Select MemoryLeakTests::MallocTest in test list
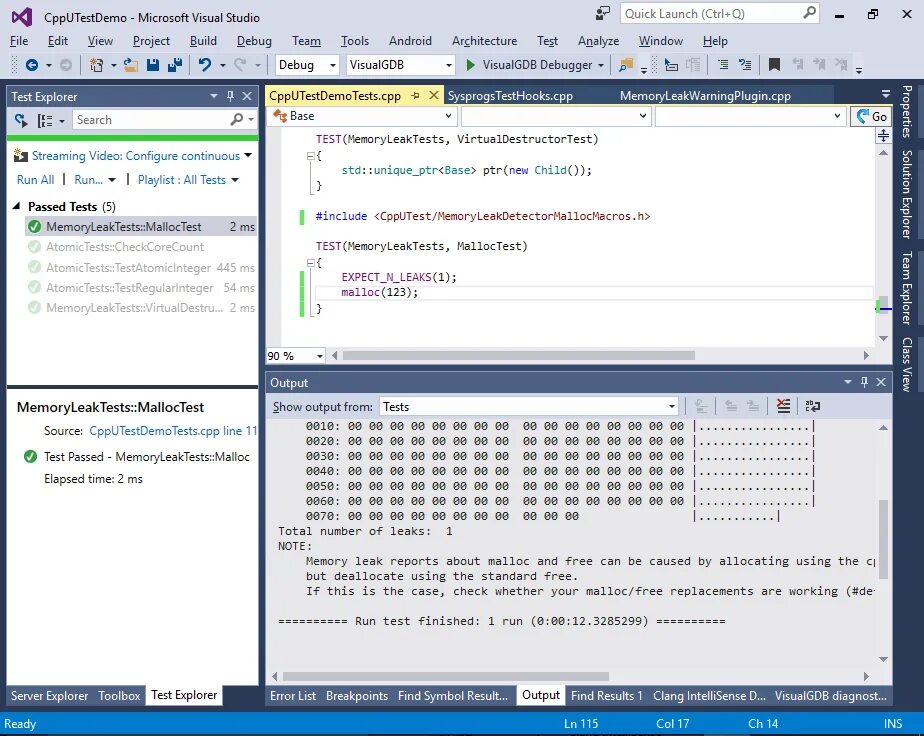The image size is (924, 736). point(141,227)
